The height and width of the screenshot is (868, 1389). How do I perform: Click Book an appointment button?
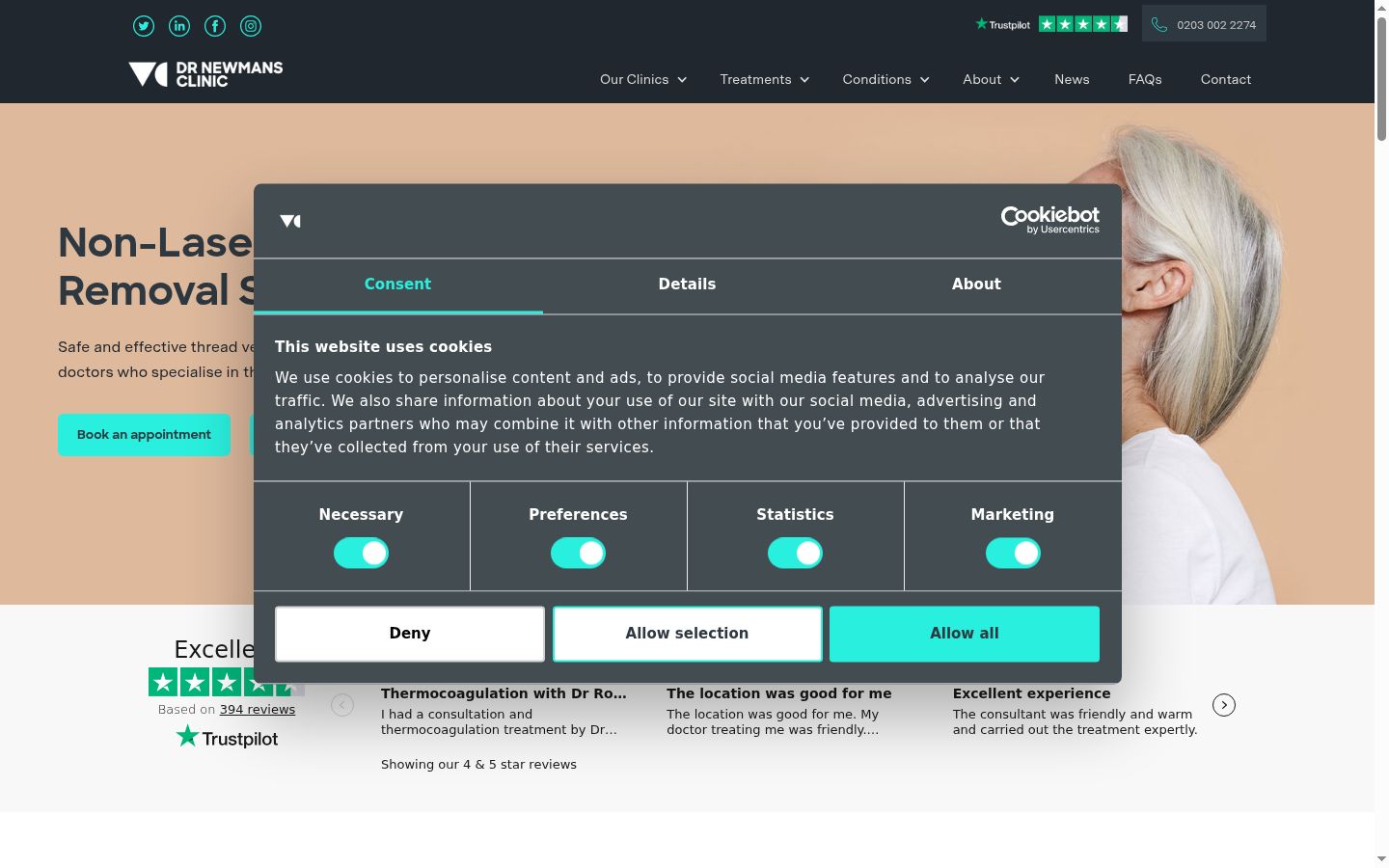pos(144,435)
